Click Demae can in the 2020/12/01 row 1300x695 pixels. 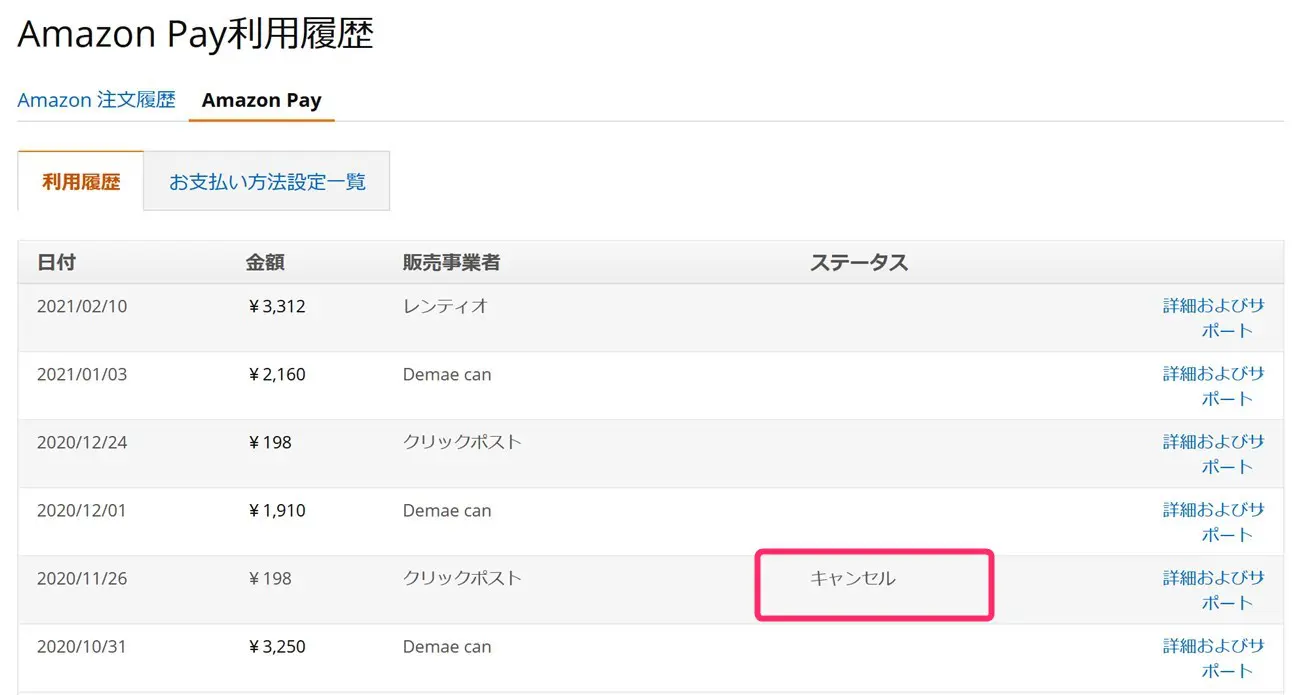coord(447,511)
